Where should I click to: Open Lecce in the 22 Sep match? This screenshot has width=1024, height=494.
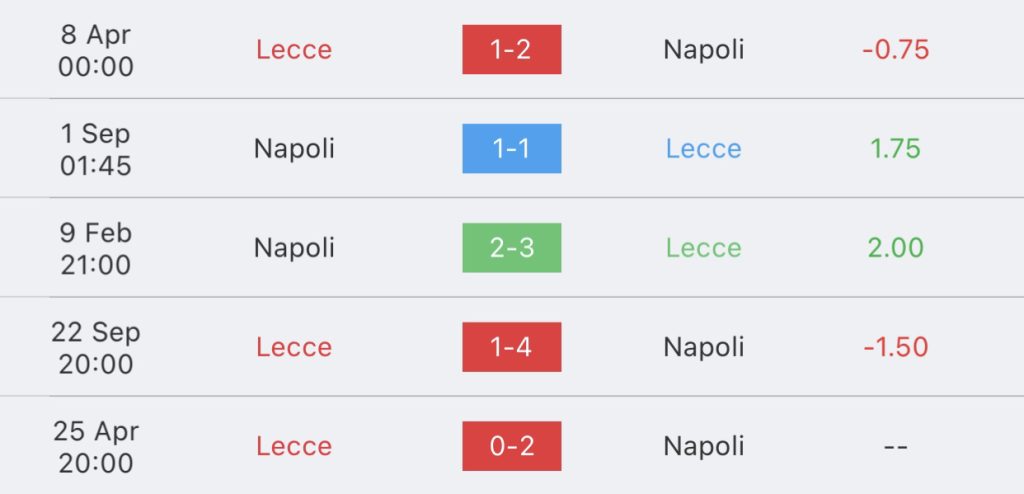pos(294,347)
